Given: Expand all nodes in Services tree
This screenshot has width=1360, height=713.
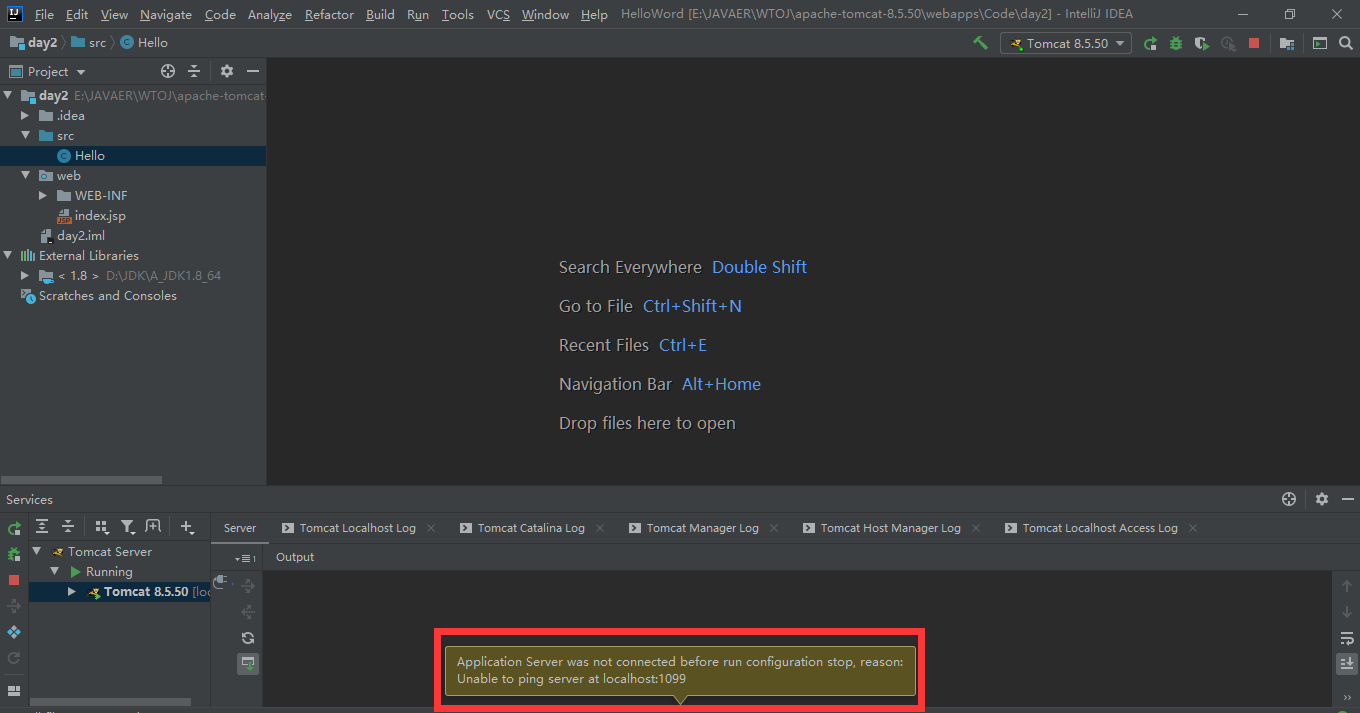Looking at the screenshot, I should click(42, 527).
